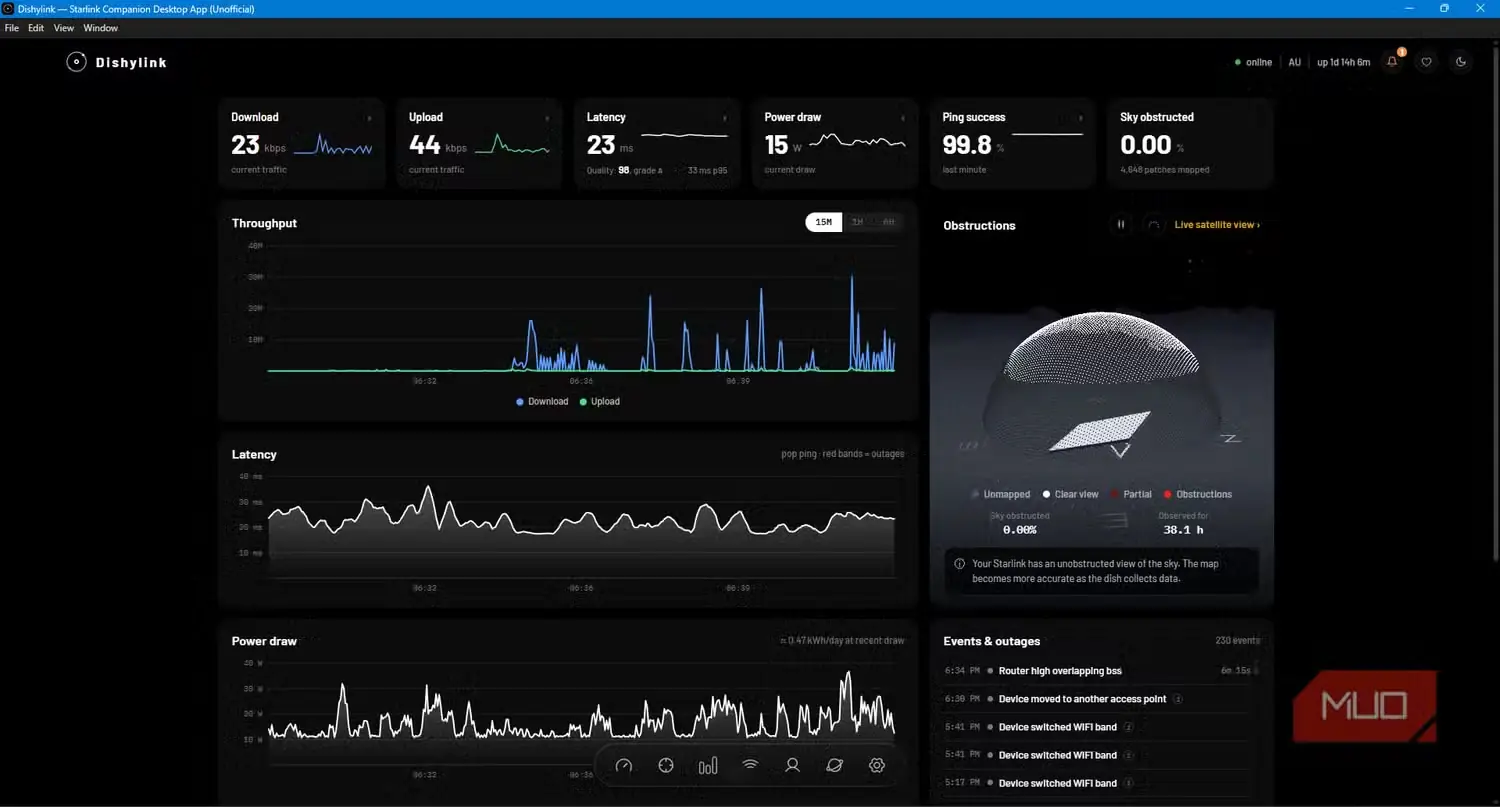Expand the Upload card using its arrow
Viewport: 1500px width, 807px height.
click(x=547, y=118)
